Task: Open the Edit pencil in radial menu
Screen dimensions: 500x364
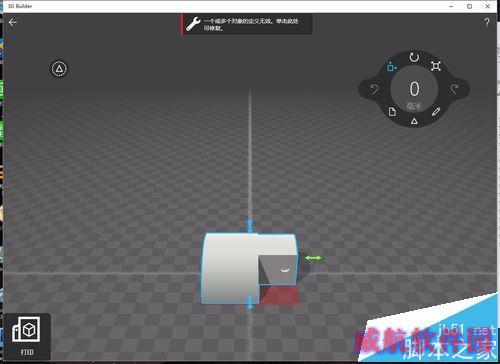Action: (x=436, y=112)
